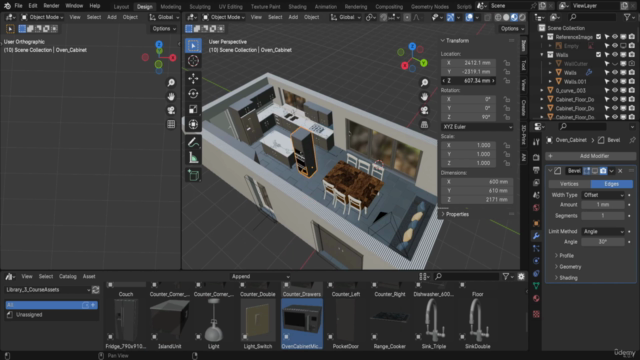The image size is (640, 360).
Task: Select the Cursor tool in viewport toolbar
Action: pos(193,61)
